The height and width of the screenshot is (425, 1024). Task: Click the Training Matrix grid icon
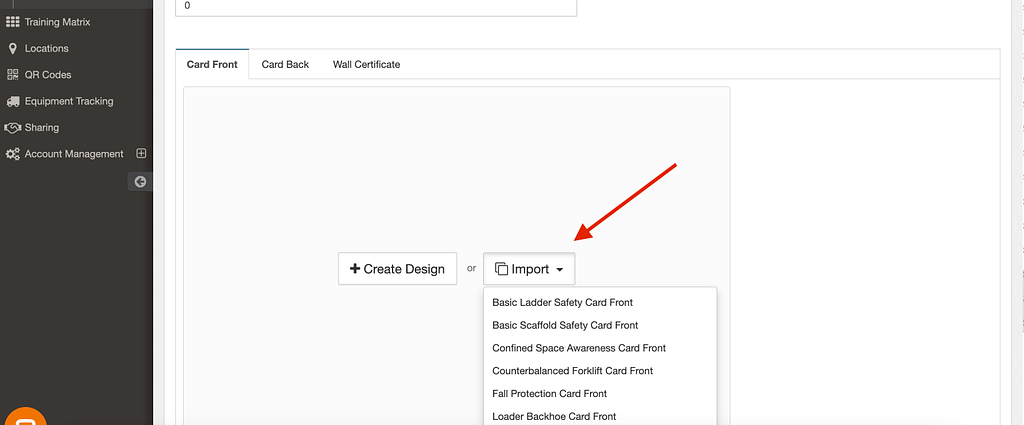(13, 21)
